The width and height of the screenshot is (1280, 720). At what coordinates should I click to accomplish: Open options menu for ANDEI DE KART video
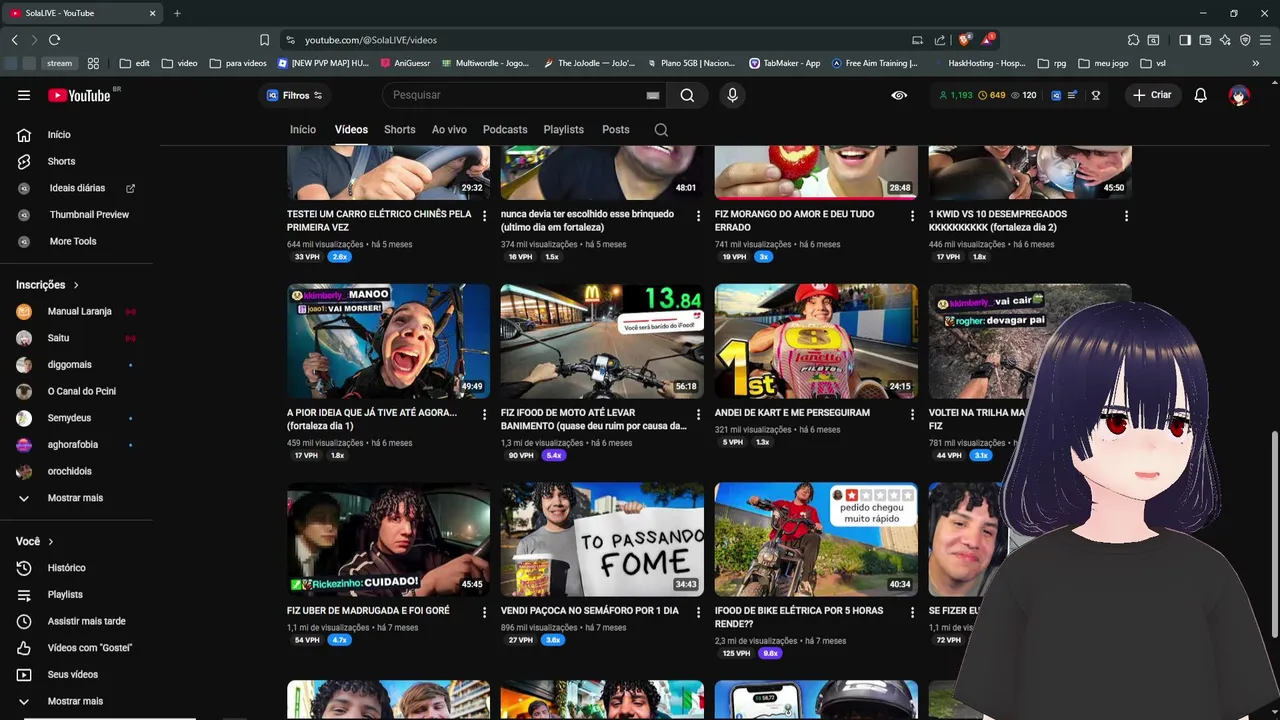[x=912, y=414]
